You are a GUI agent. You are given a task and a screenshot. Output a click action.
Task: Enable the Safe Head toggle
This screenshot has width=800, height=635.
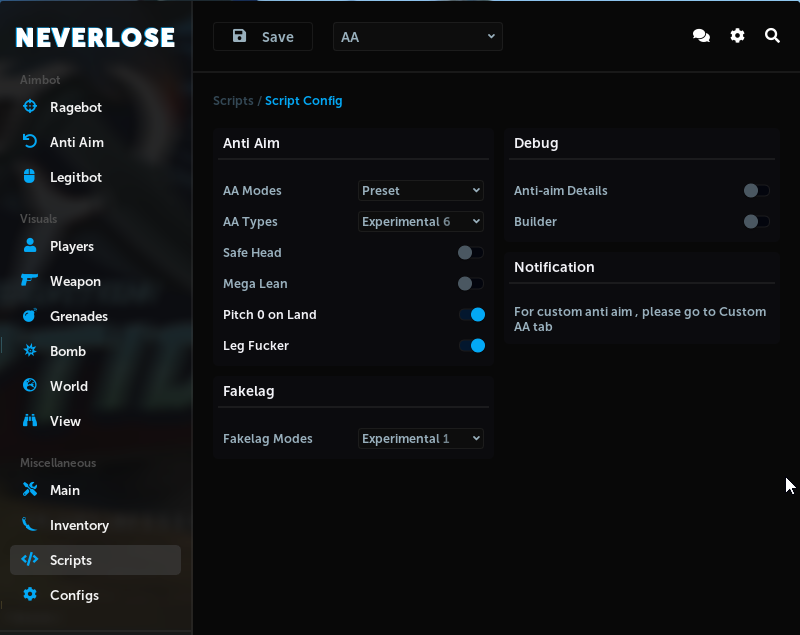470,253
